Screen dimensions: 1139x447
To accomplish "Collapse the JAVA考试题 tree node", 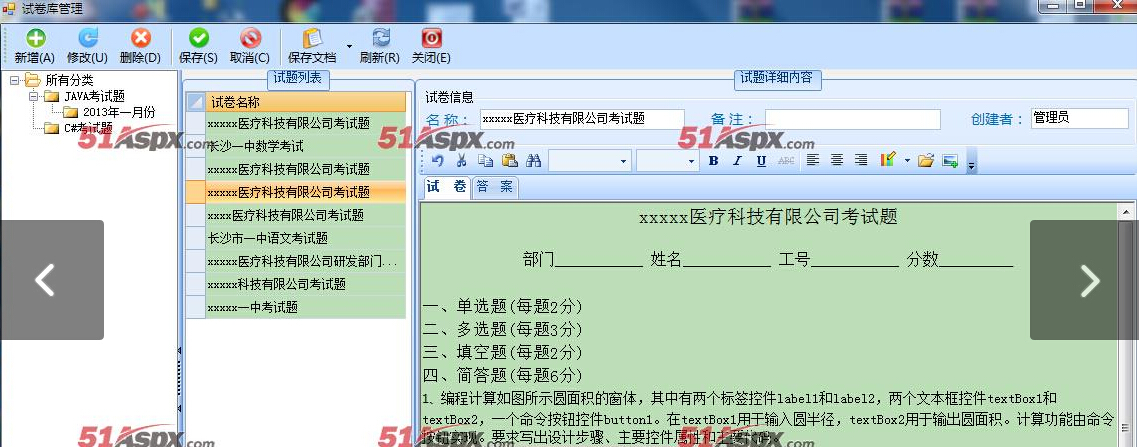I will (x=33, y=96).
